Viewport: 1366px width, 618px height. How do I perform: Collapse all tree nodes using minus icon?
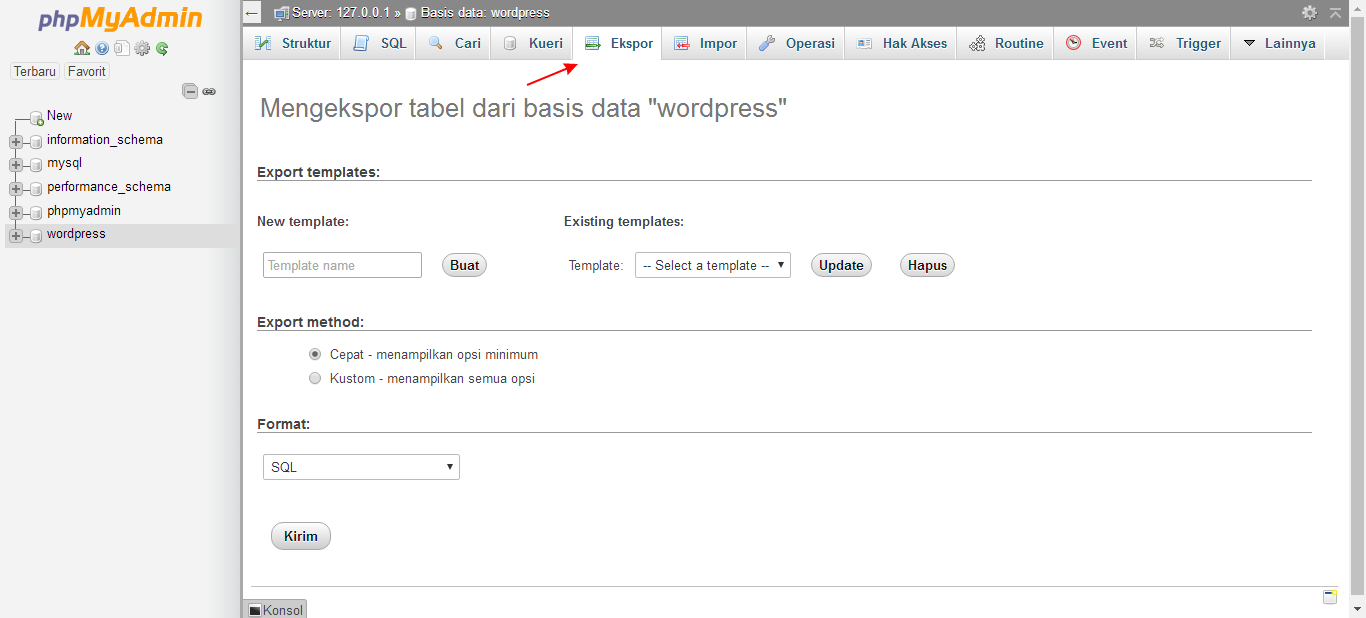190,91
